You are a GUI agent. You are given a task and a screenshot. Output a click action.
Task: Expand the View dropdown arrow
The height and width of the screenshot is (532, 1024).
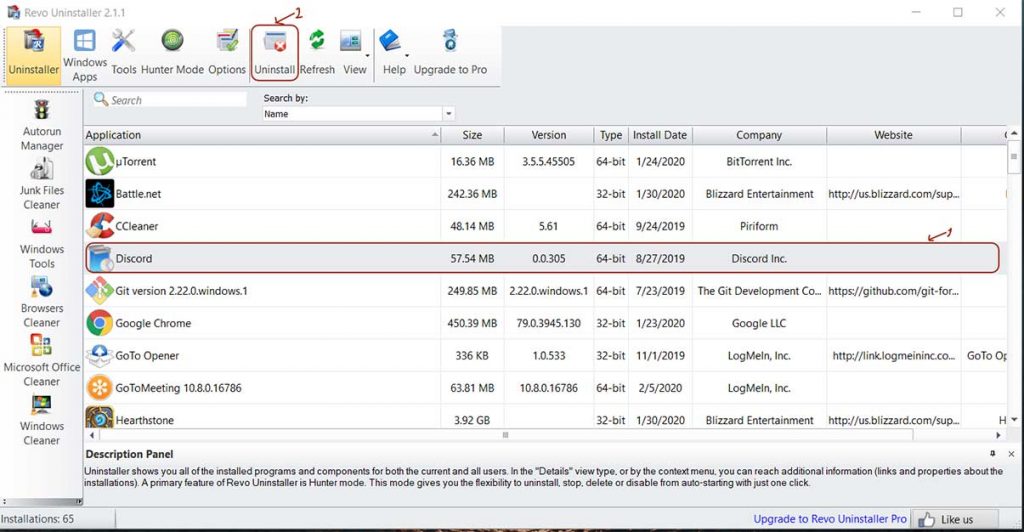click(368, 54)
